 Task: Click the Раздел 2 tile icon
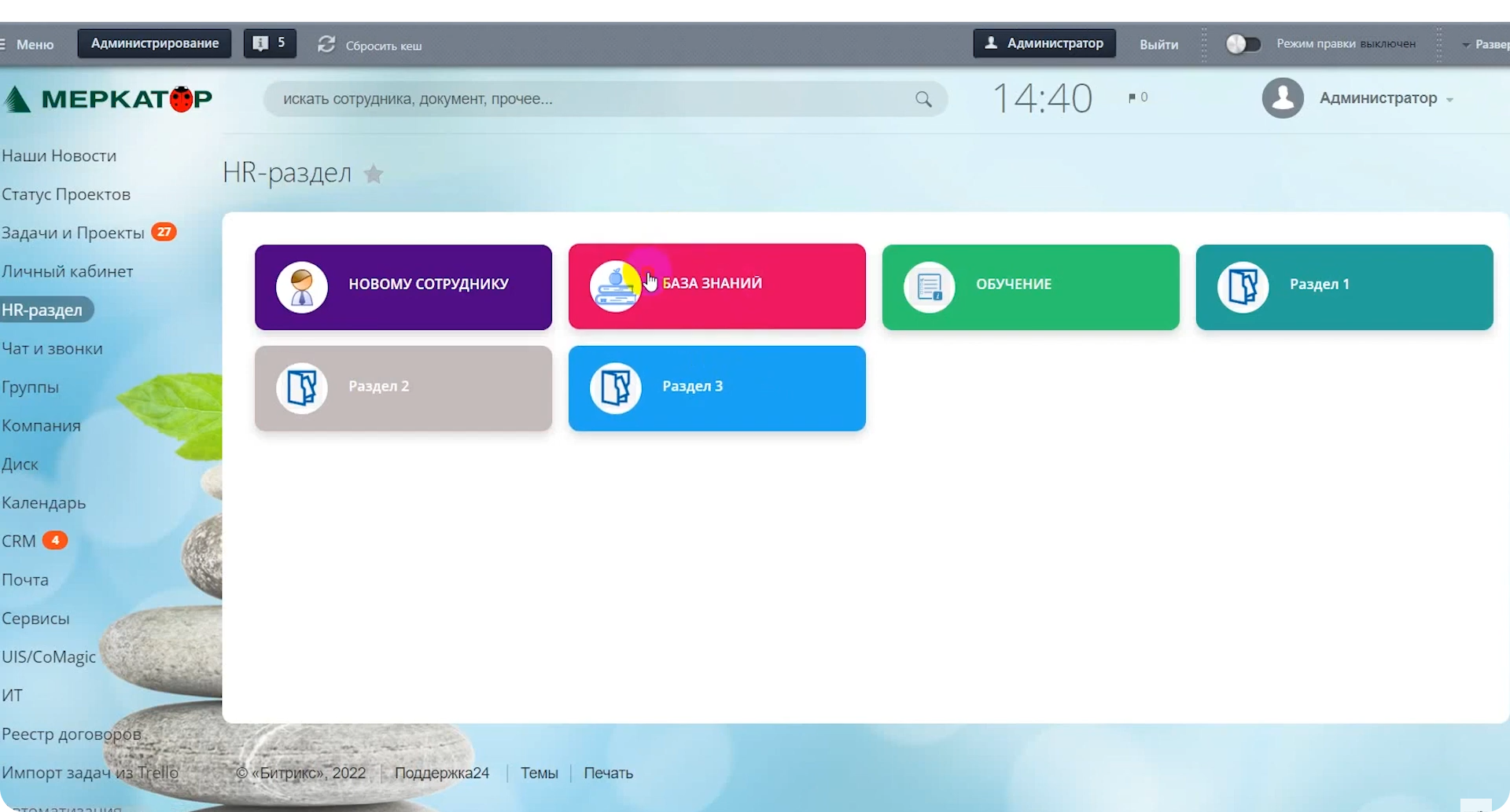click(302, 388)
